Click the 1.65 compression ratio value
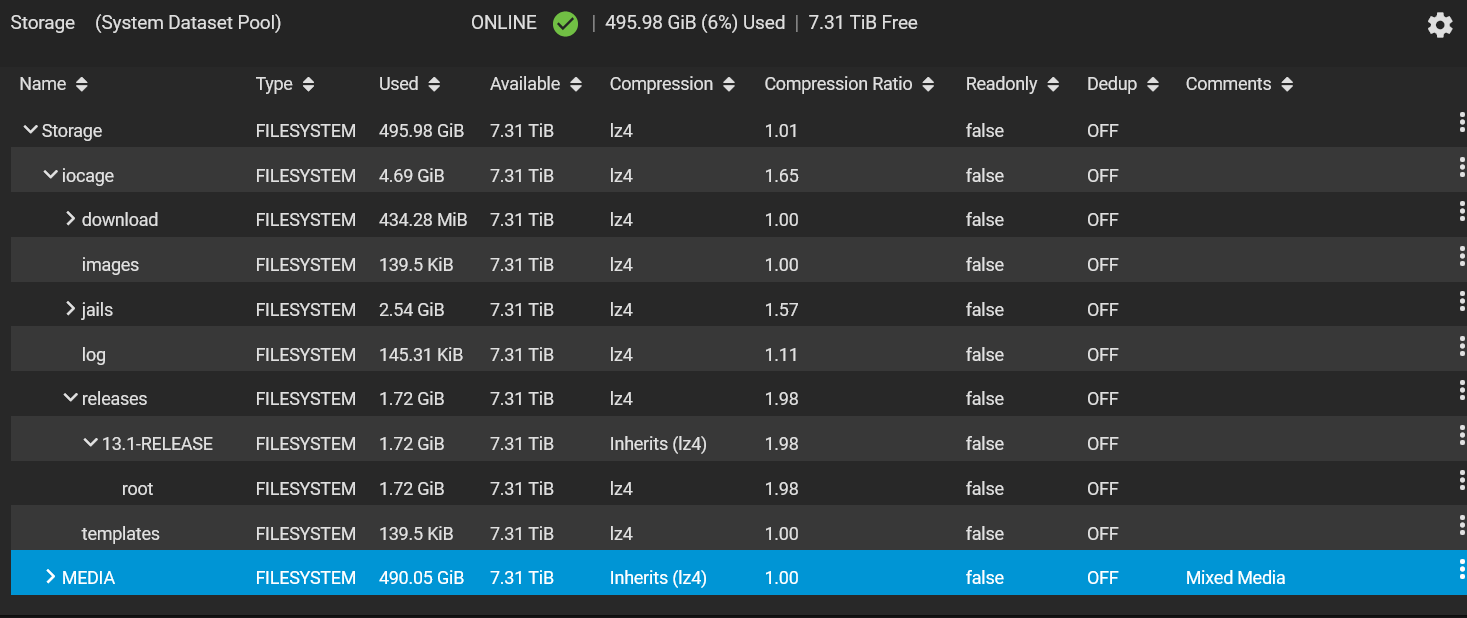The image size is (1467, 618). (x=782, y=176)
